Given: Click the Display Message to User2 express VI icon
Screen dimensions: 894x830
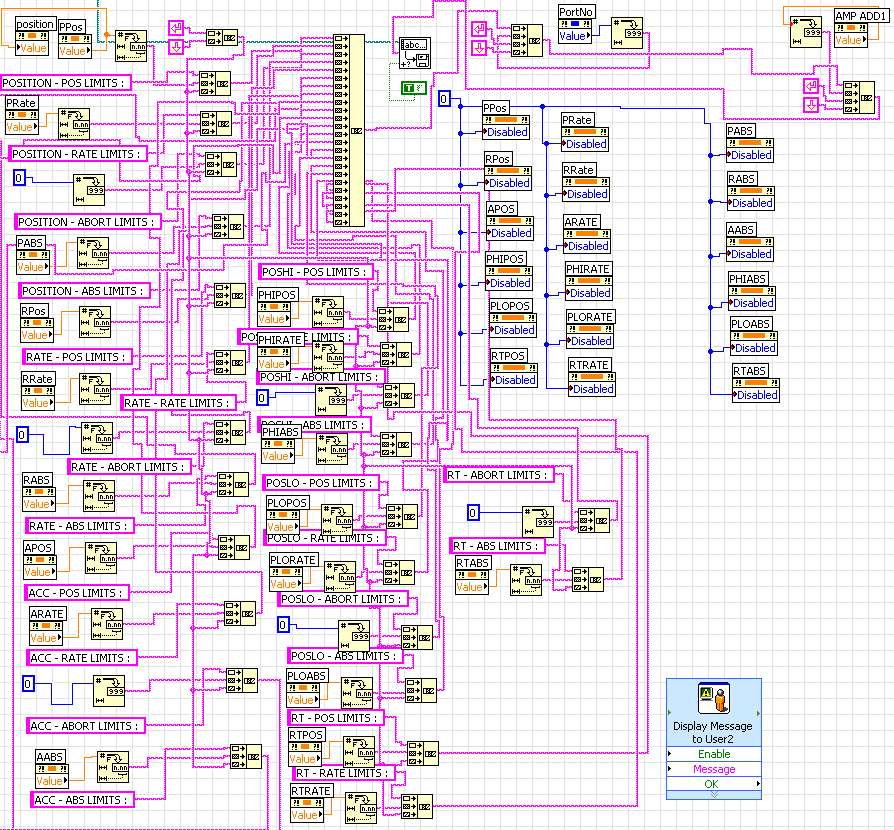Looking at the screenshot, I should (714, 698).
